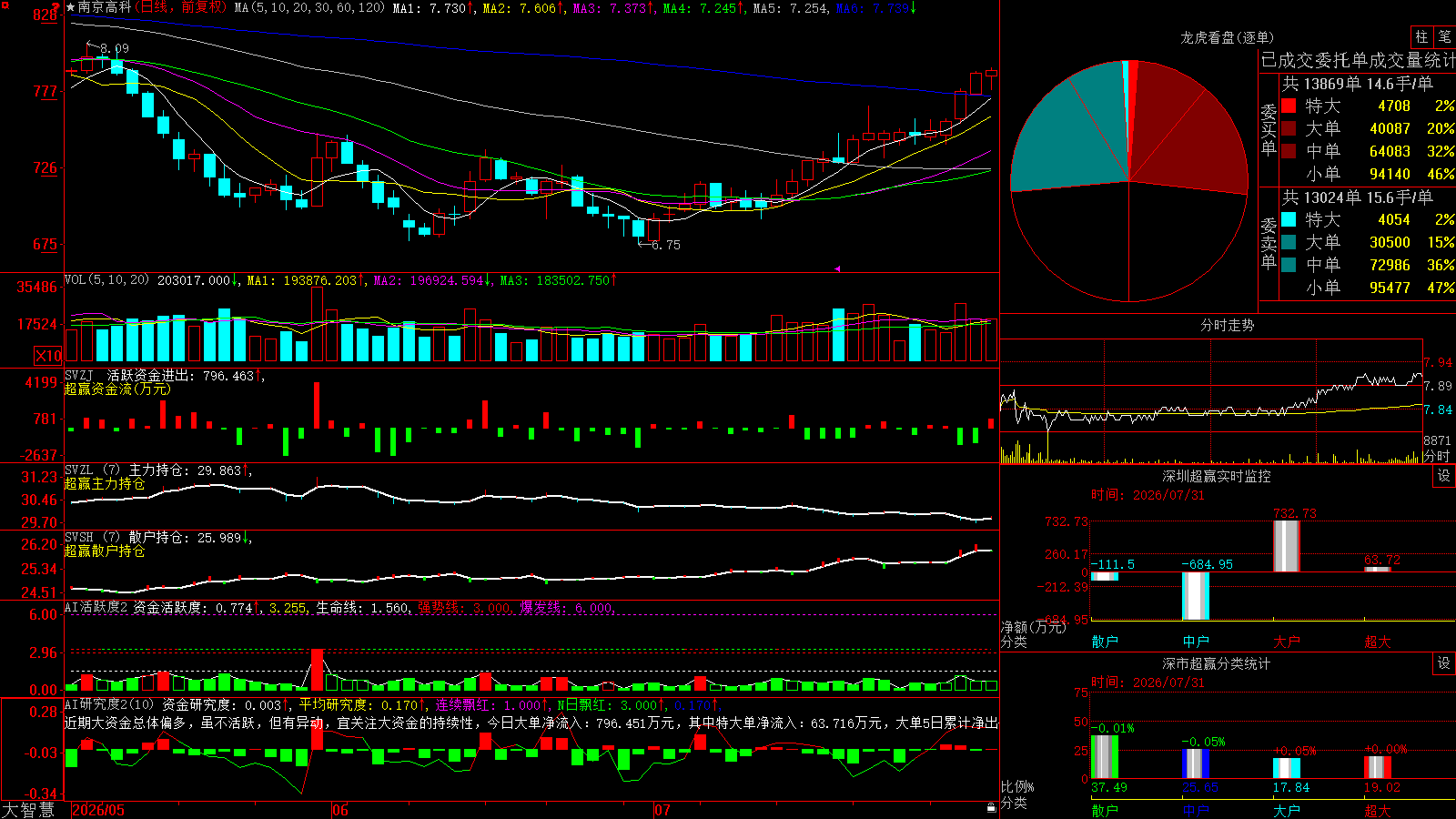
Task: Click the AI研究度2(10) indicator label
Action: click(x=109, y=704)
